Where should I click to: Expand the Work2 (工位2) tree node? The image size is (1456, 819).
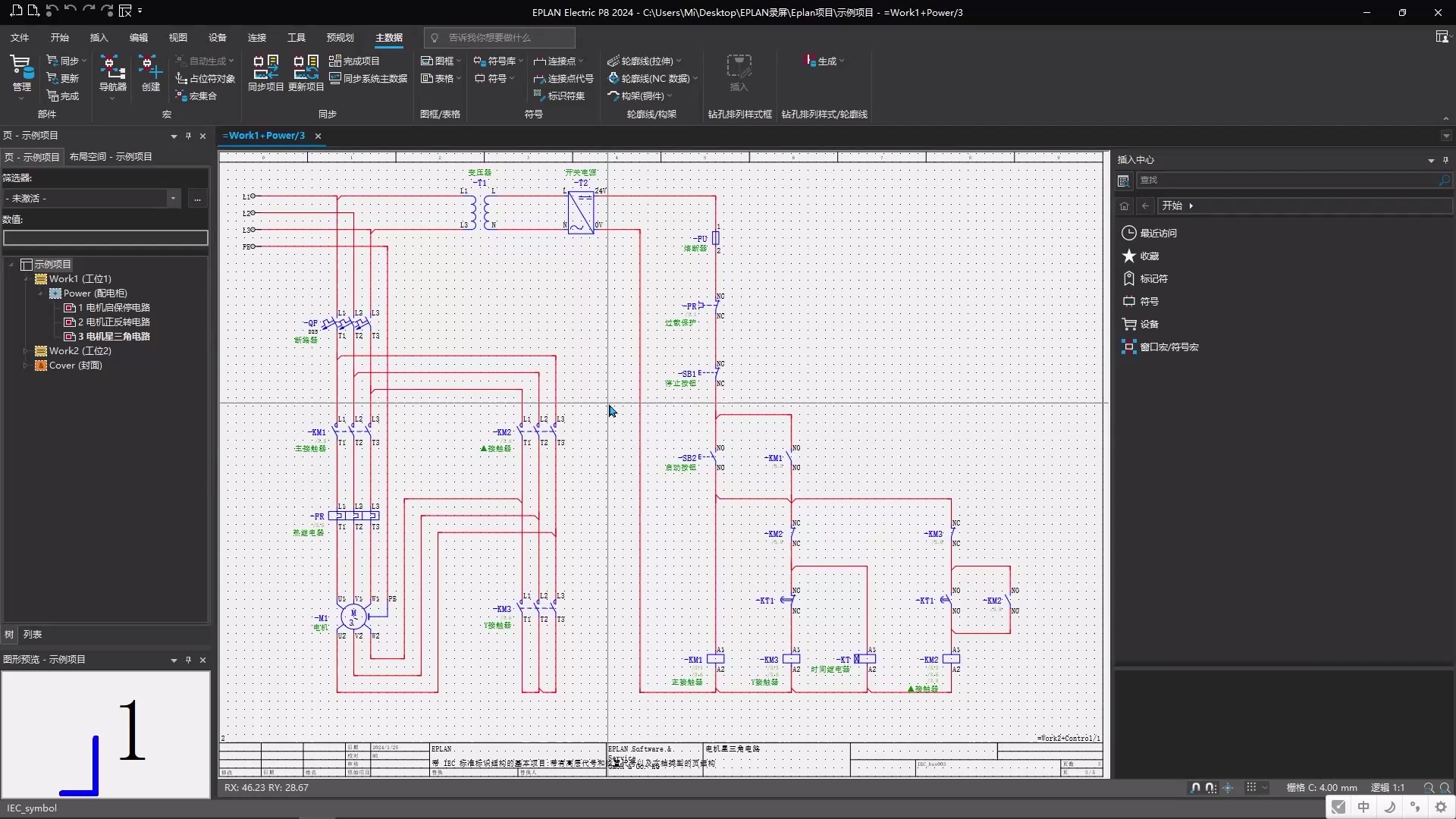tap(26, 351)
